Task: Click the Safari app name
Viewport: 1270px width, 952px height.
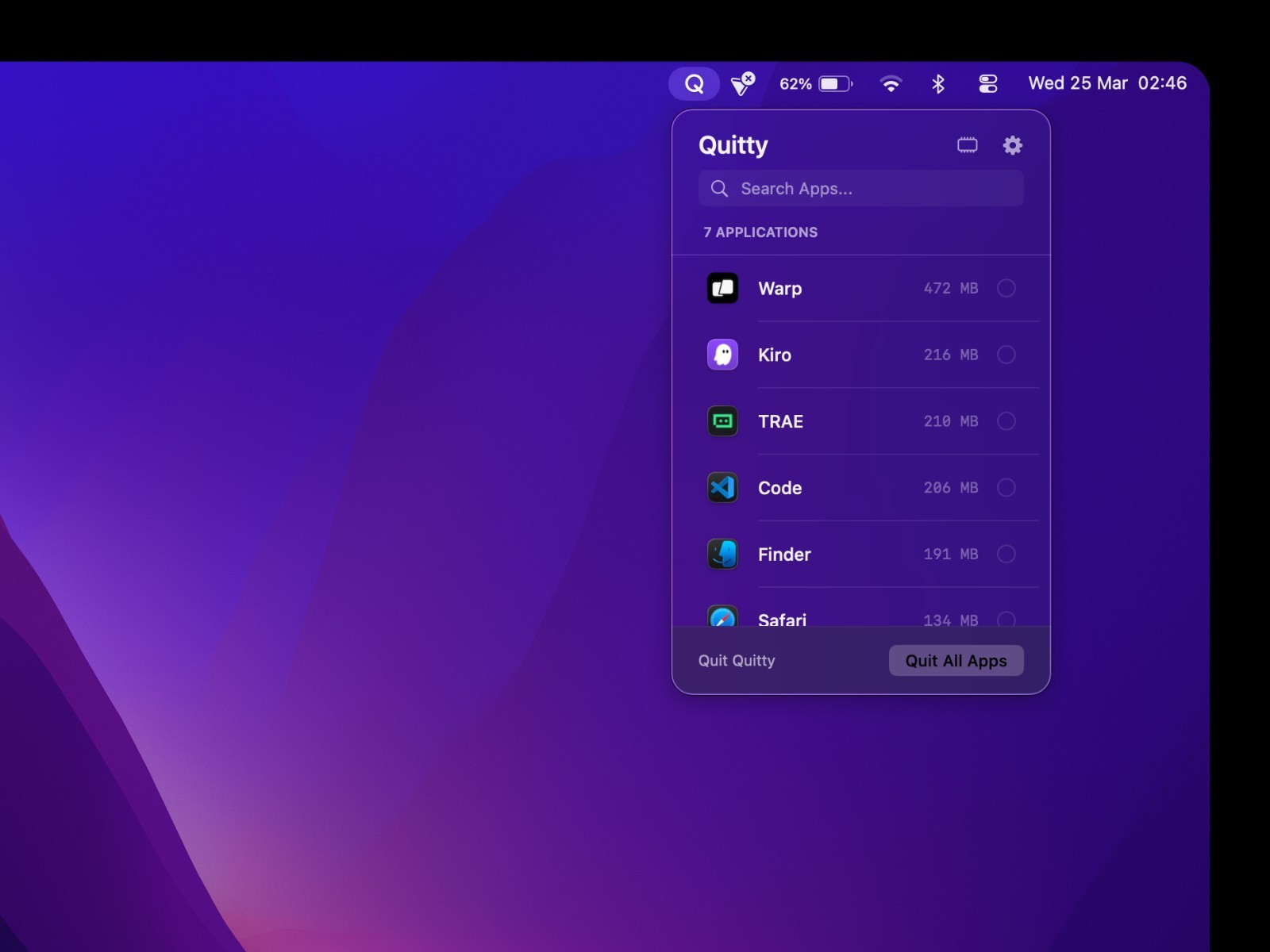Action: coord(782,619)
